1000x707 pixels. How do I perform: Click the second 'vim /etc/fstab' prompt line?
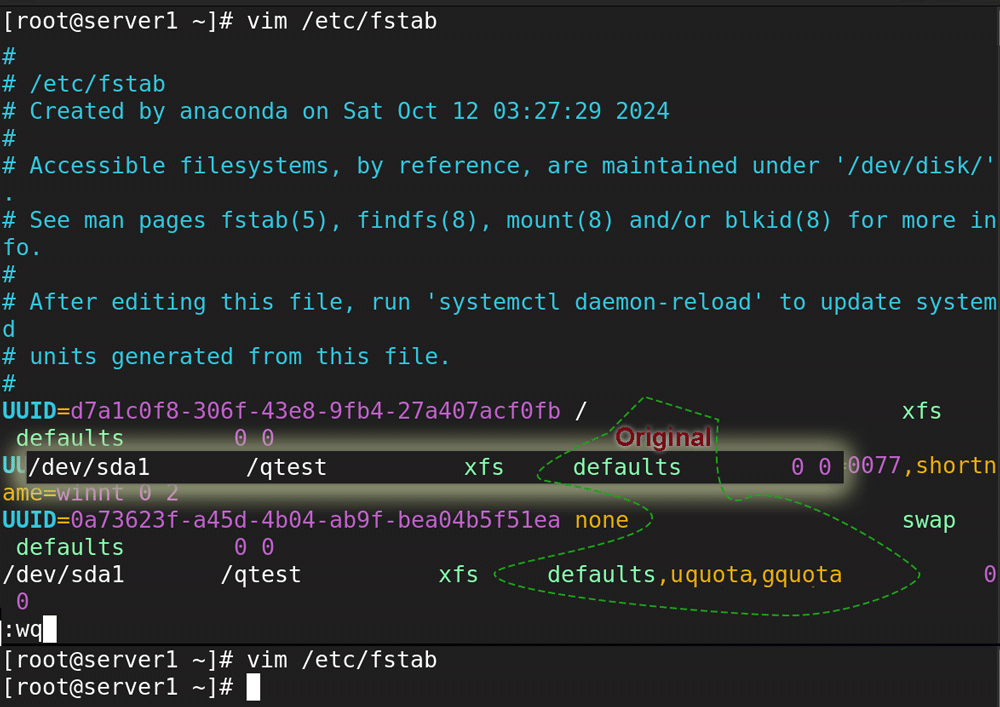tap(220, 660)
